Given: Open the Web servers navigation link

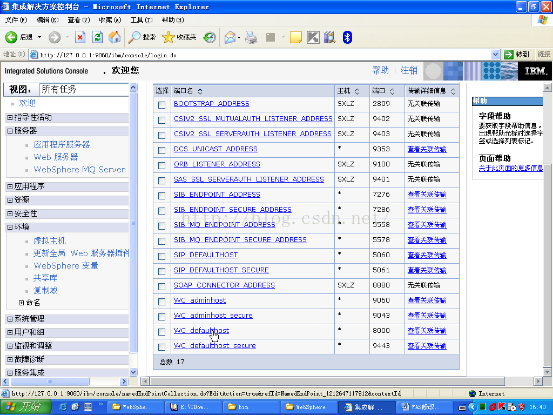Looking at the screenshot, I should (56, 157).
